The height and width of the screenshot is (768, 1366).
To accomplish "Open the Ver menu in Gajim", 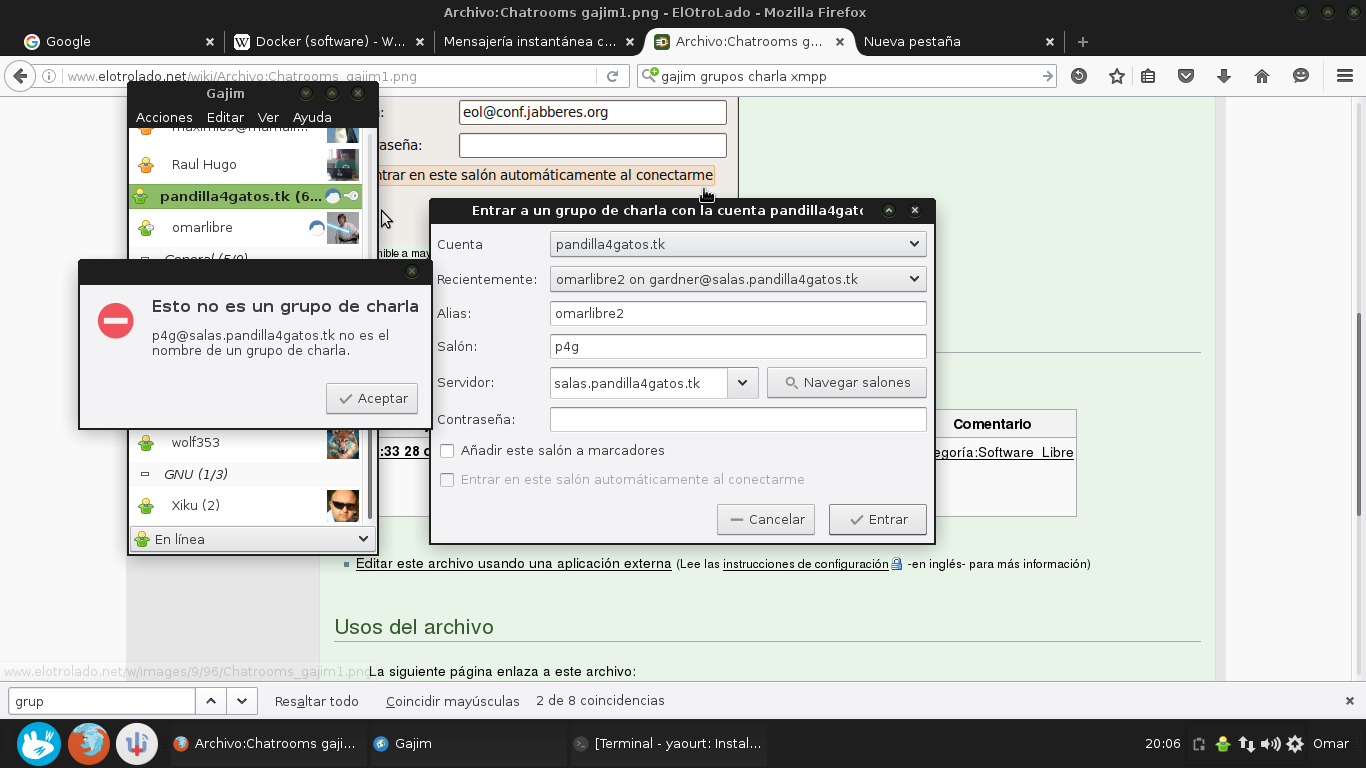I will 268,117.
